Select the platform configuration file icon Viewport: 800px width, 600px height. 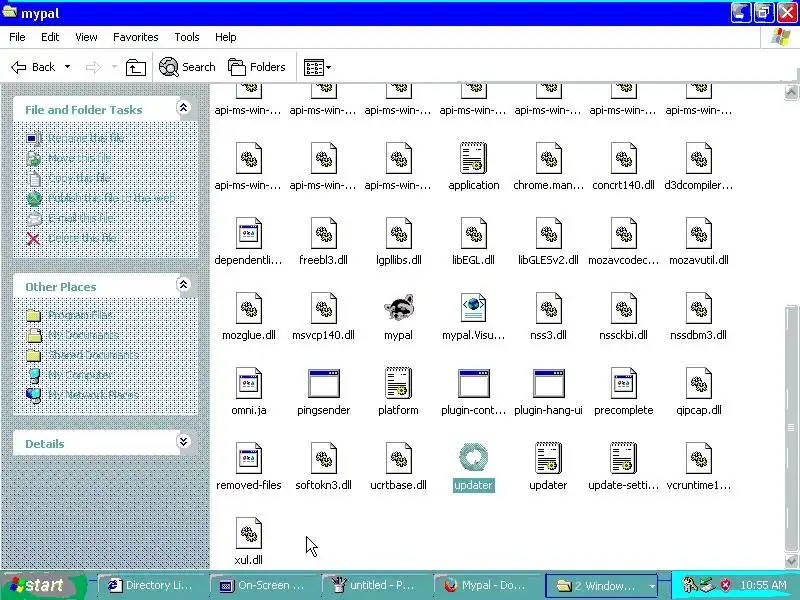pos(398,383)
